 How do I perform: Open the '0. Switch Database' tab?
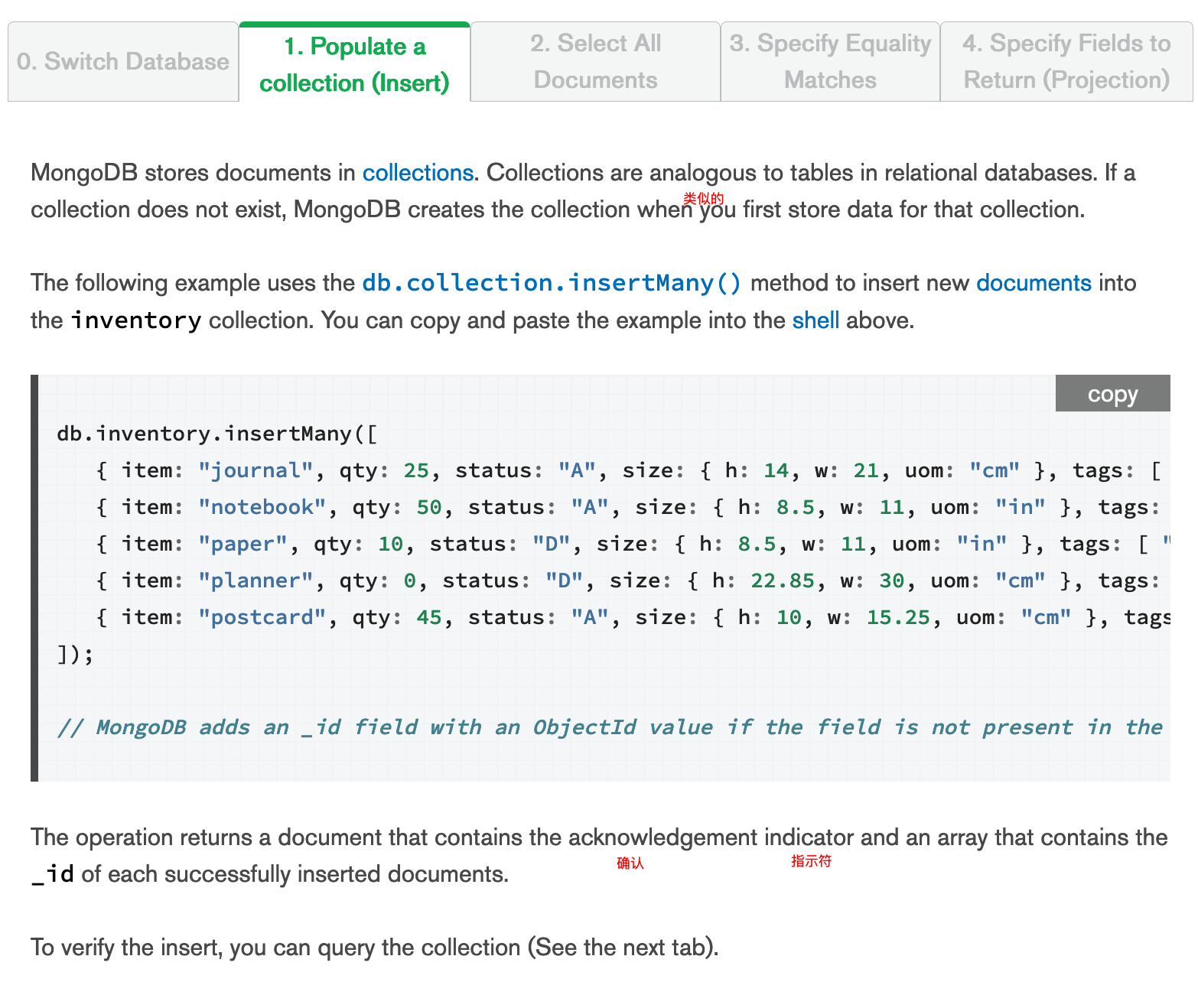(x=123, y=61)
